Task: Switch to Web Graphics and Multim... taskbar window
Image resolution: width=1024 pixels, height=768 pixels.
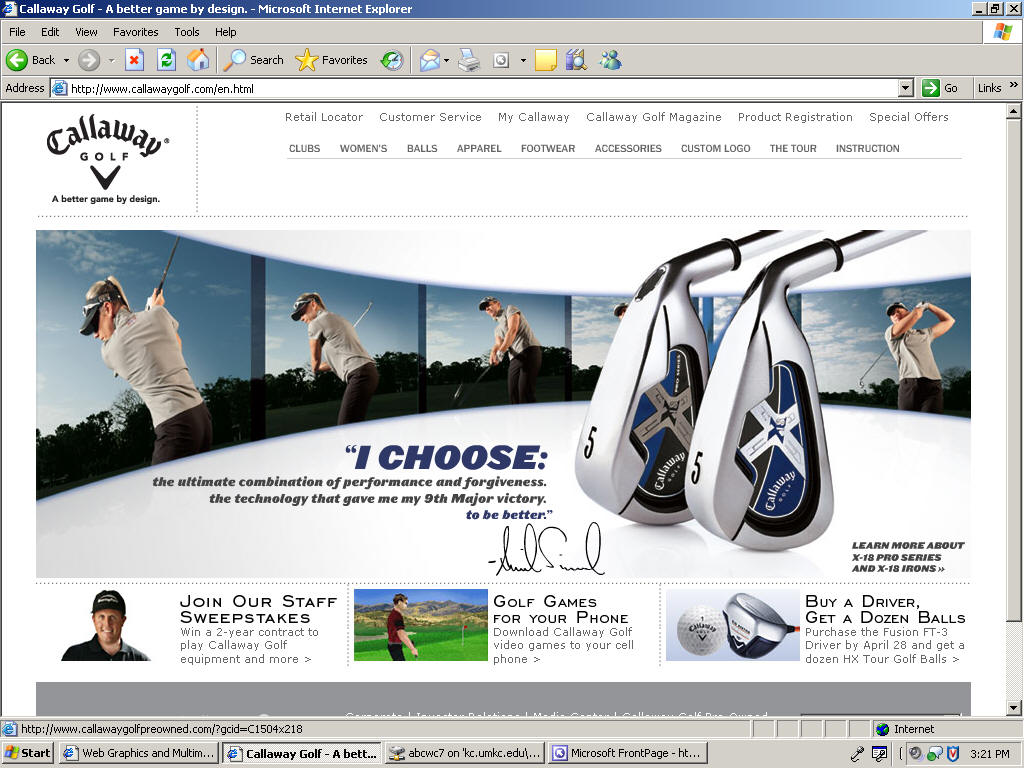Action: click(139, 753)
